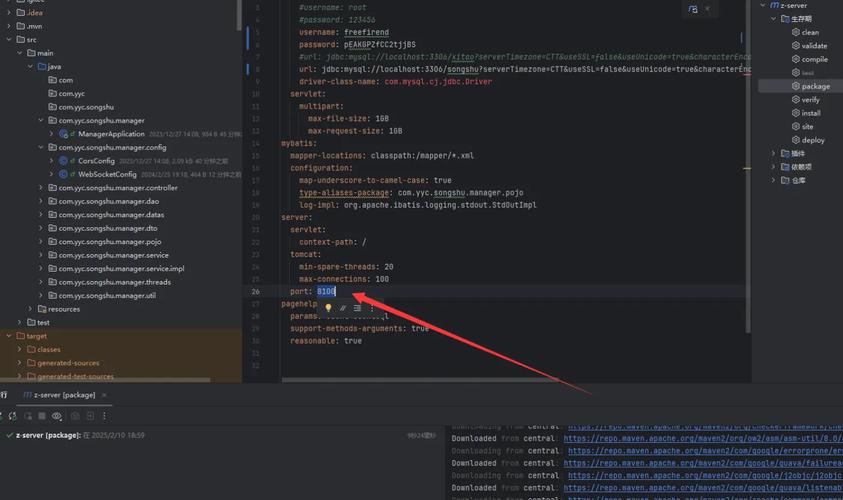The image size is (843, 500).
Task: Select the Maven package lifecycle goal
Action: point(815,86)
